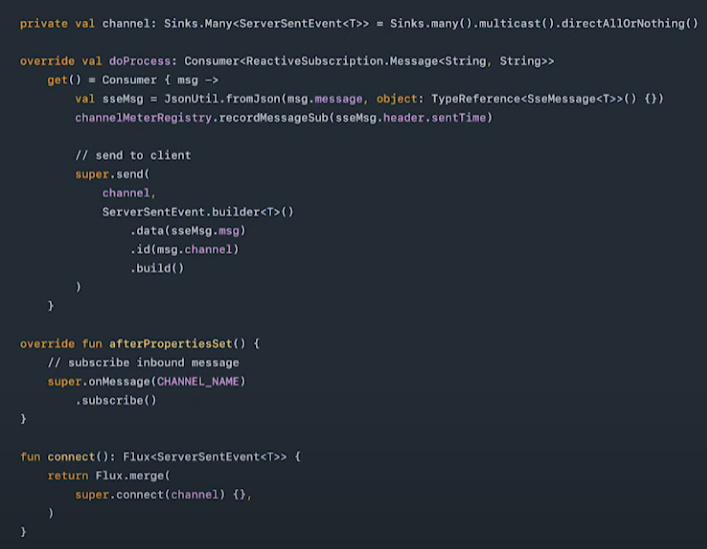The width and height of the screenshot is (707, 549).
Task: Click 'channelMeterRegistry' identifier
Action: (x=143, y=118)
